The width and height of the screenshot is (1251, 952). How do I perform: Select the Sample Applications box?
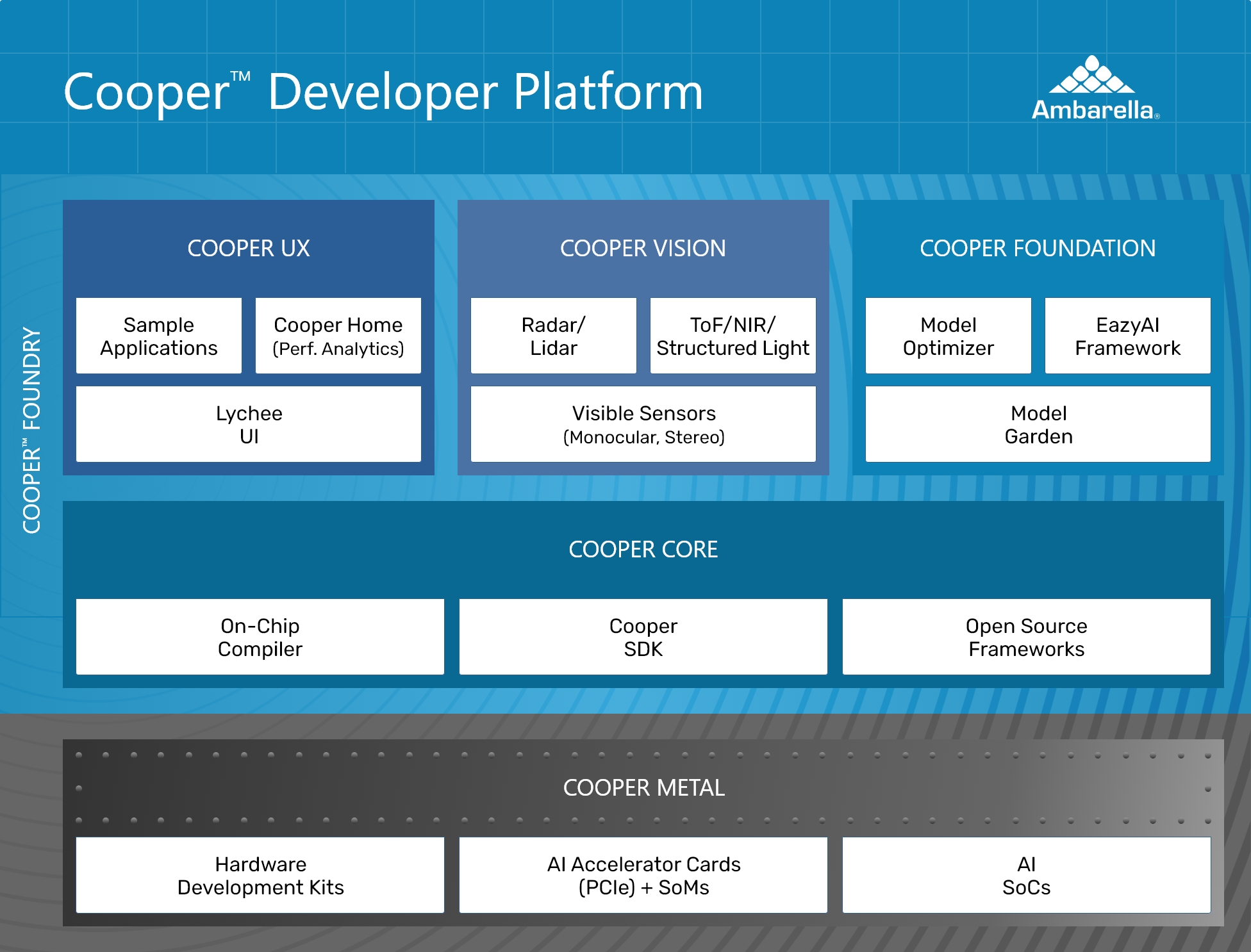(x=159, y=336)
